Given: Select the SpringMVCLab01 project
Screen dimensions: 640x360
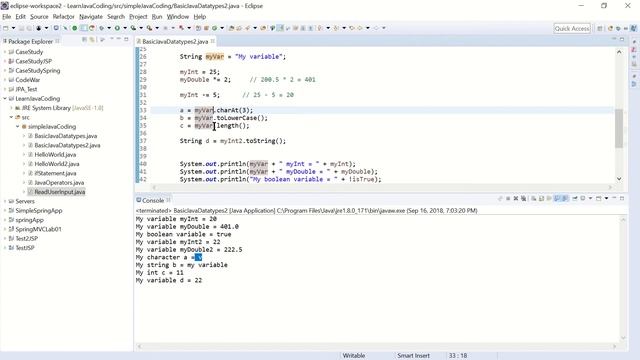Looking at the screenshot, I should point(38,229).
